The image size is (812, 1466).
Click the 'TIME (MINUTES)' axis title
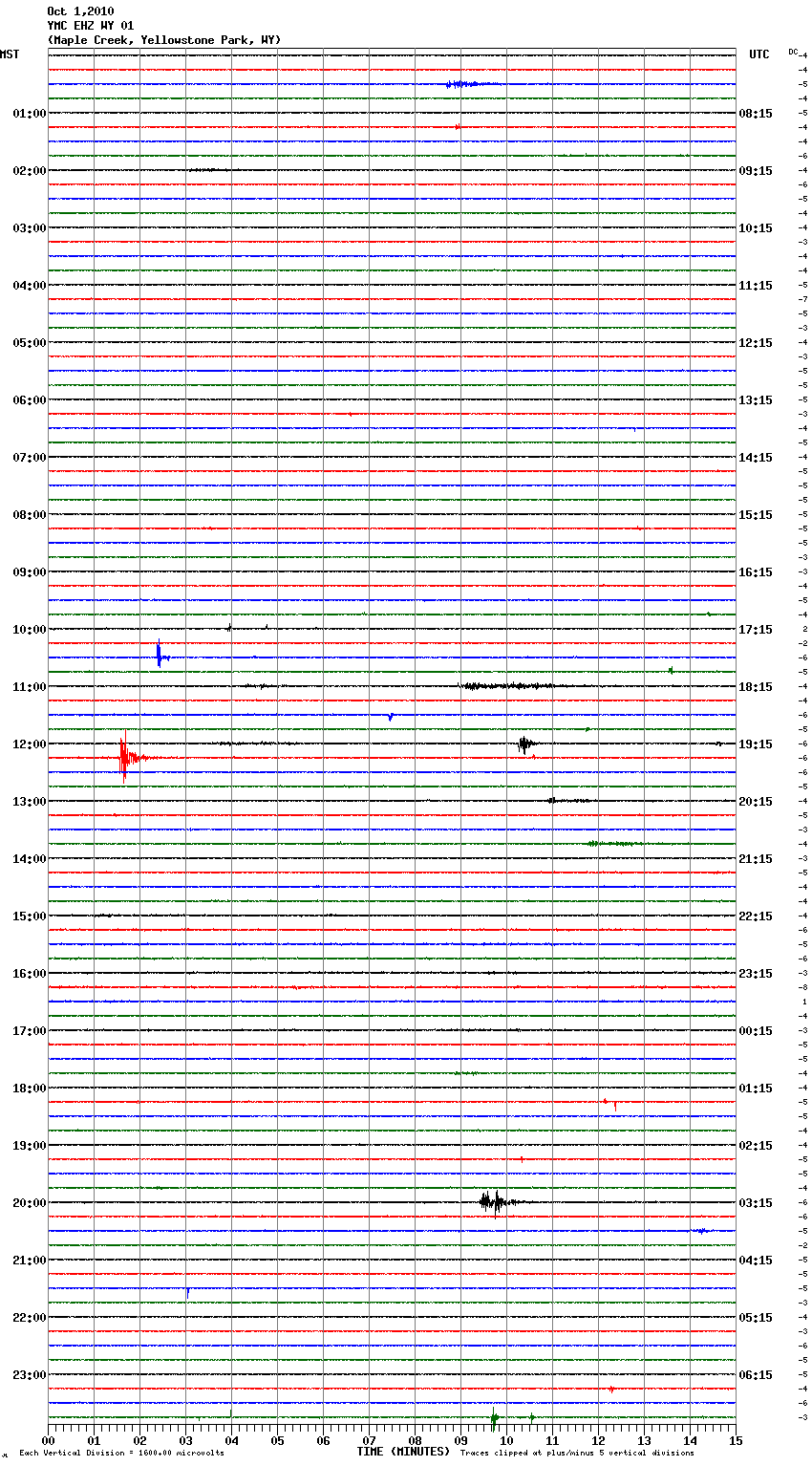pos(403,1452)
